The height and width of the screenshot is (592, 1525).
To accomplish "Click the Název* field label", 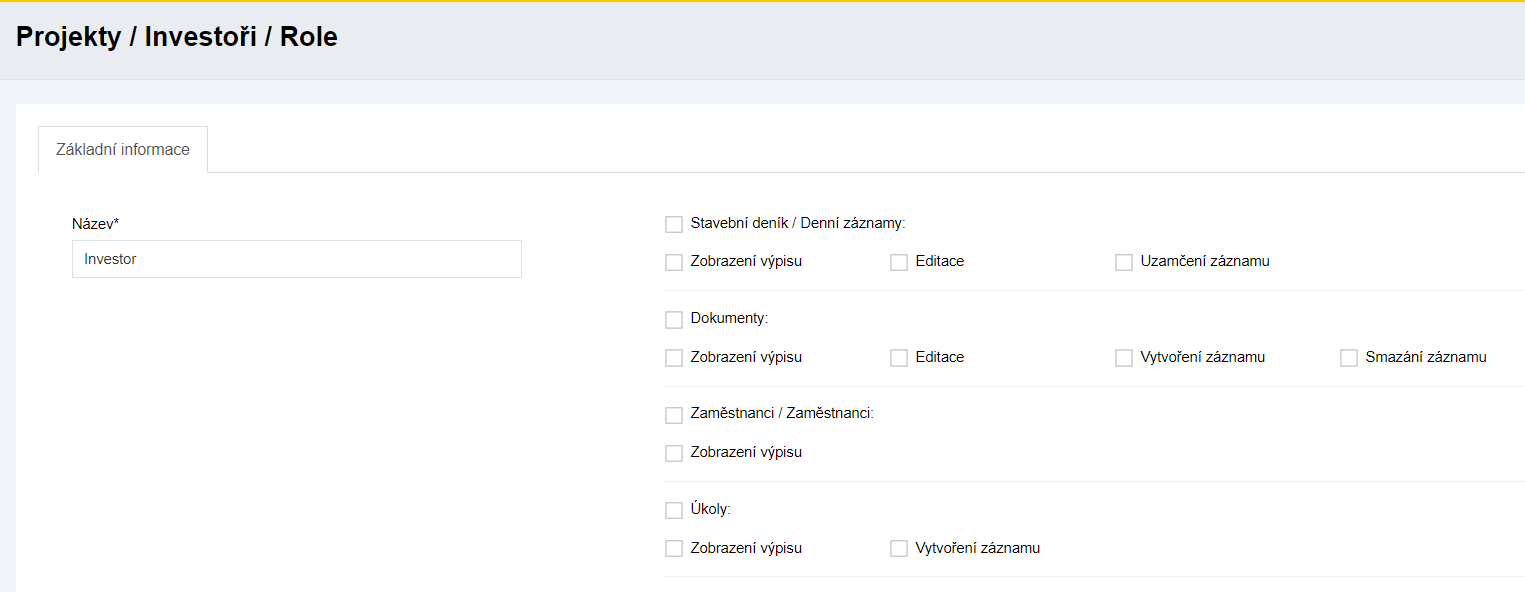I will [96, 223].
